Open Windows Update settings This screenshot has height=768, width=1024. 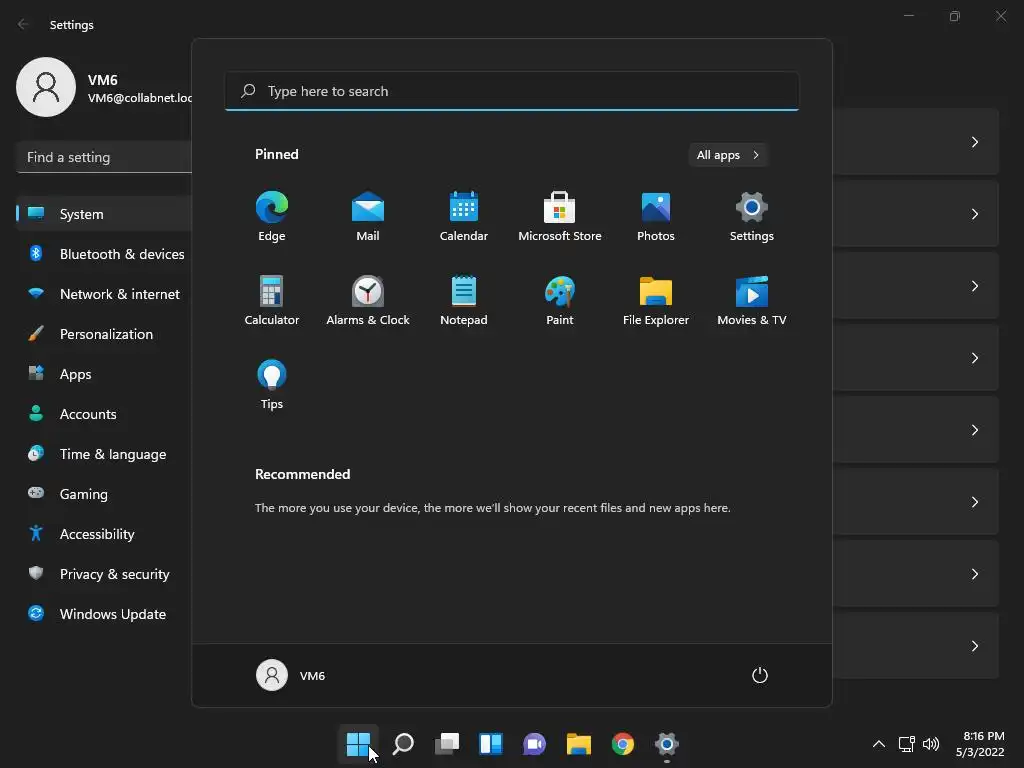pyautogui.click(x=103, y=614)
